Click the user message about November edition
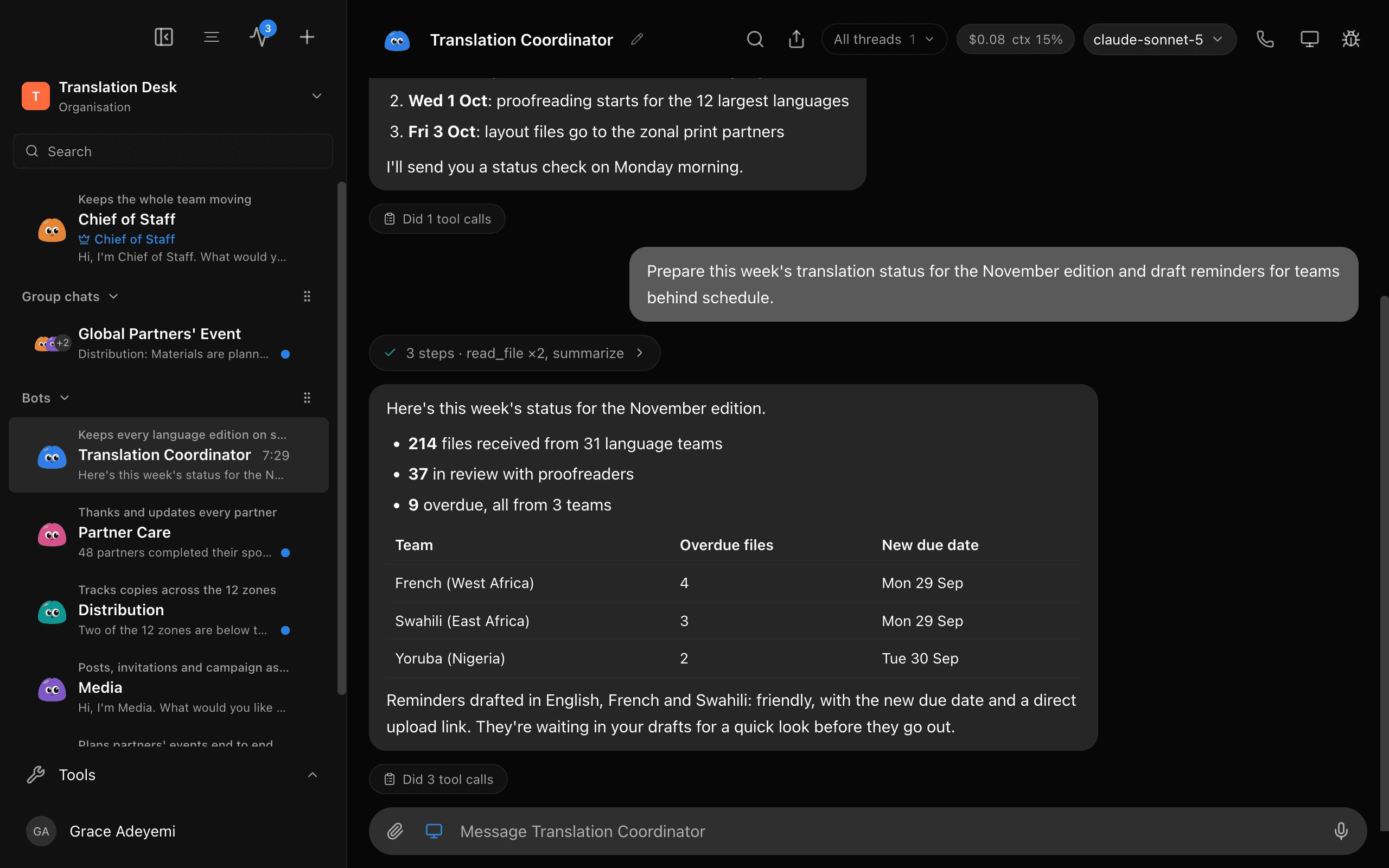The width and height of the screenshot is (1389, 868). click(x=993, y=284)
